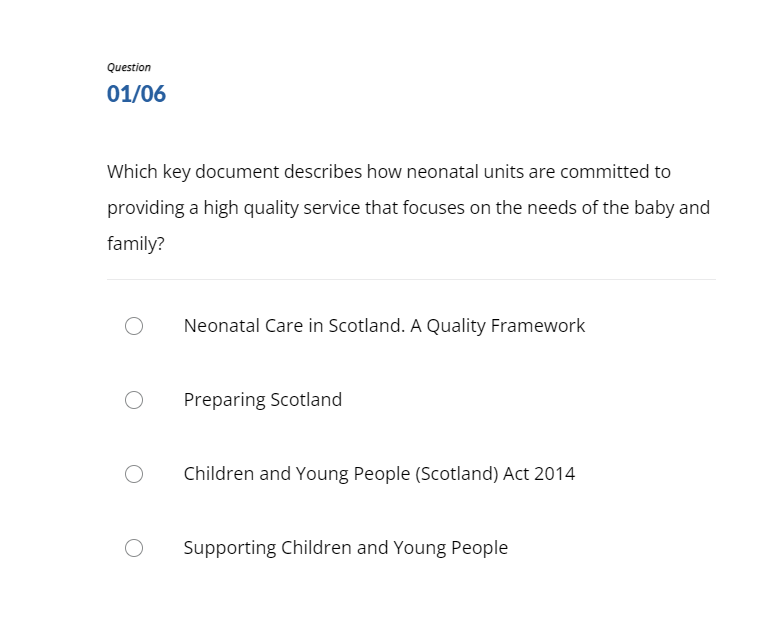Click the word 'Which' starting the question
Image resolution: width=769 pixels, height=617 pixels.
click(129, 172)
